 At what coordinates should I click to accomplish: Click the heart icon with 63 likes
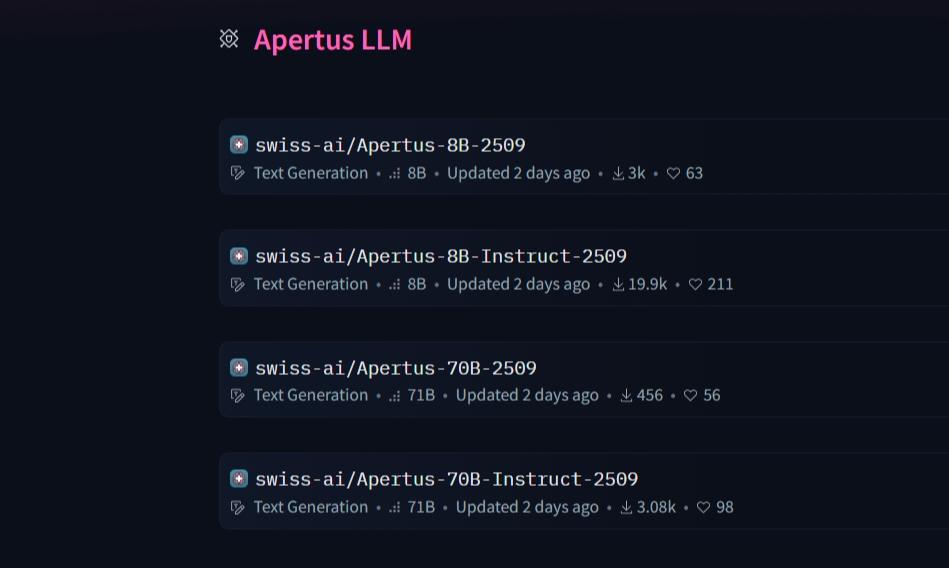(x=673, y=173)
